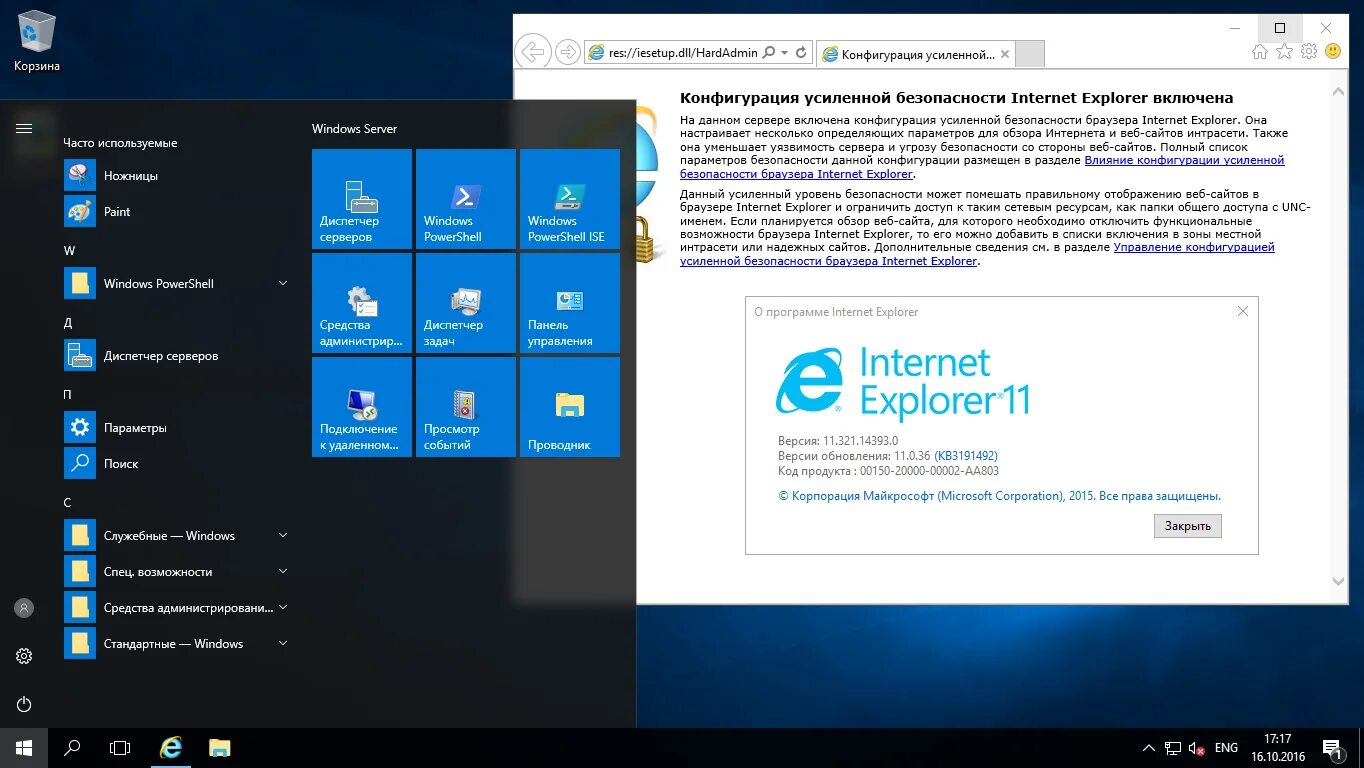Close the О программе Internet Explorer dialog

tap(1243, 311)
